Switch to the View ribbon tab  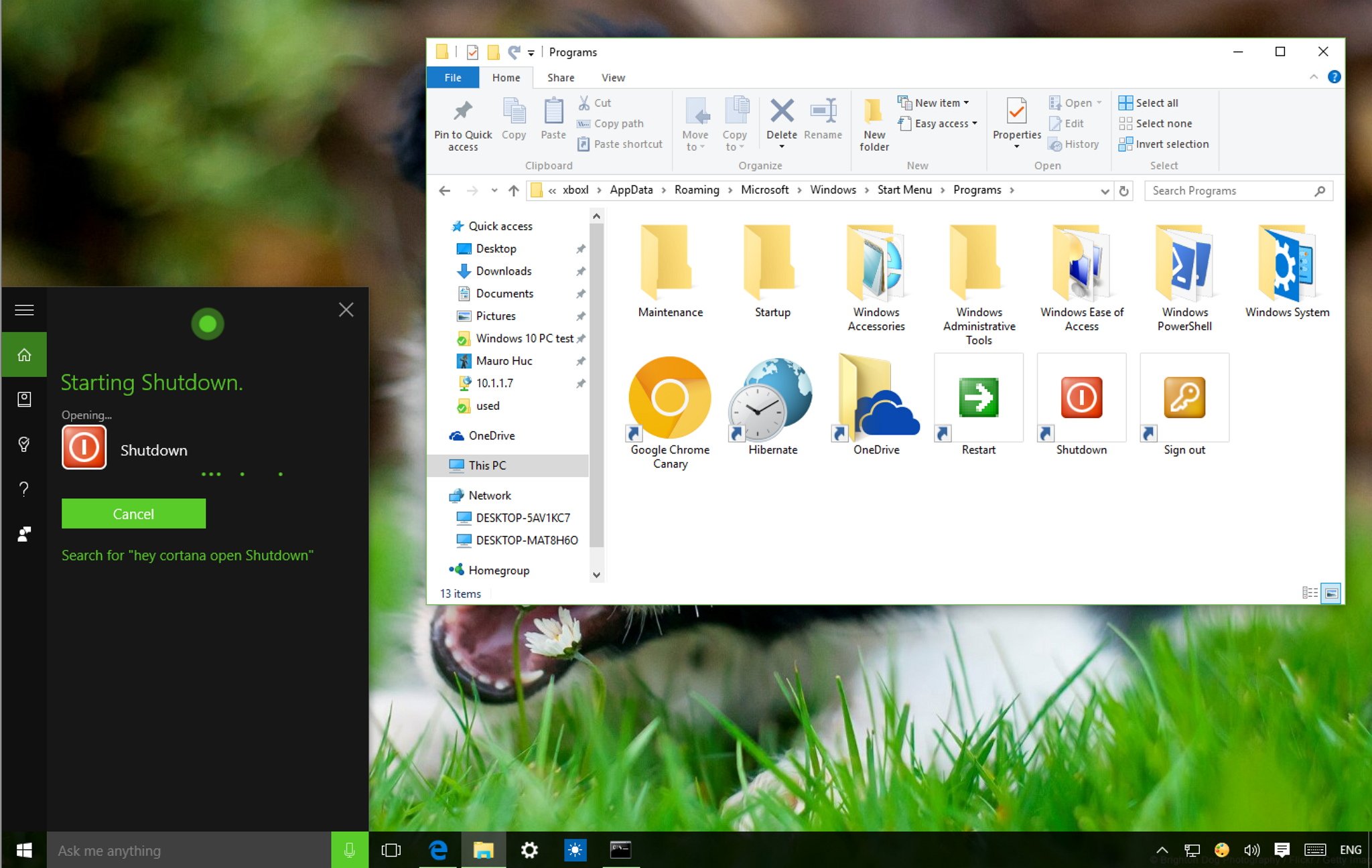613,78
